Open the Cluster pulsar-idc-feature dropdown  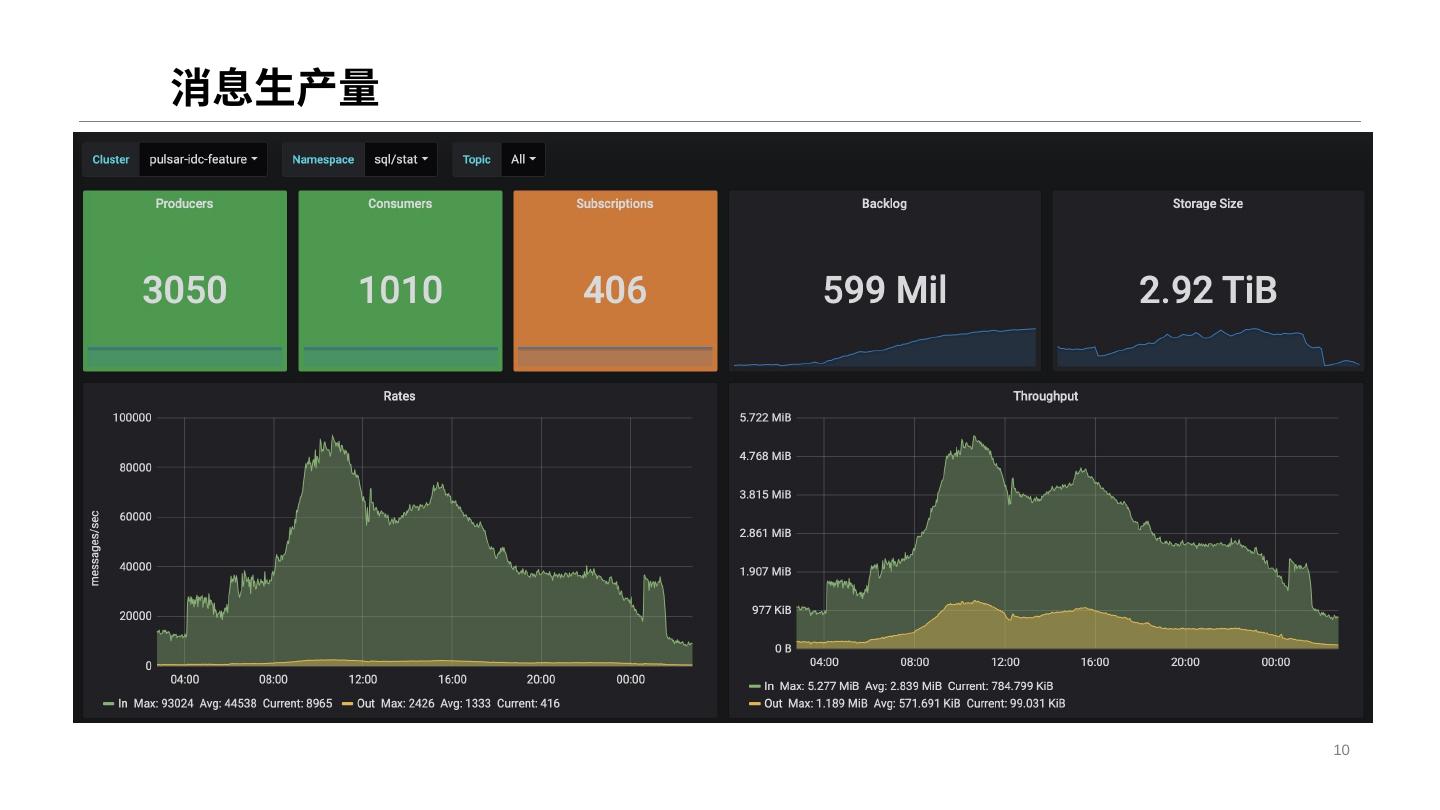coord(203,159)
